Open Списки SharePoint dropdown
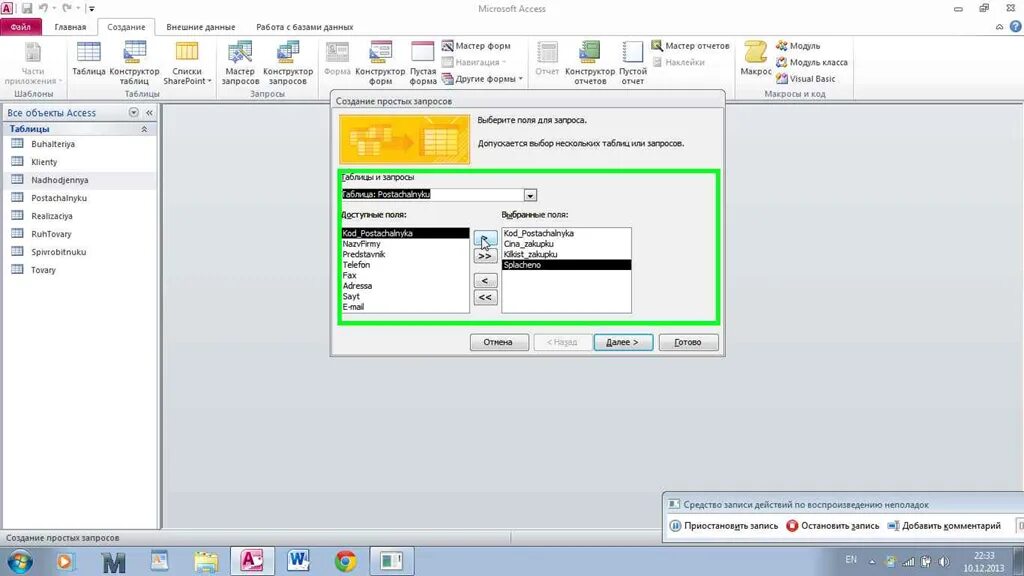Image resolution: width=1024 pixels, height=576 pixels. [x=187, y=63]
